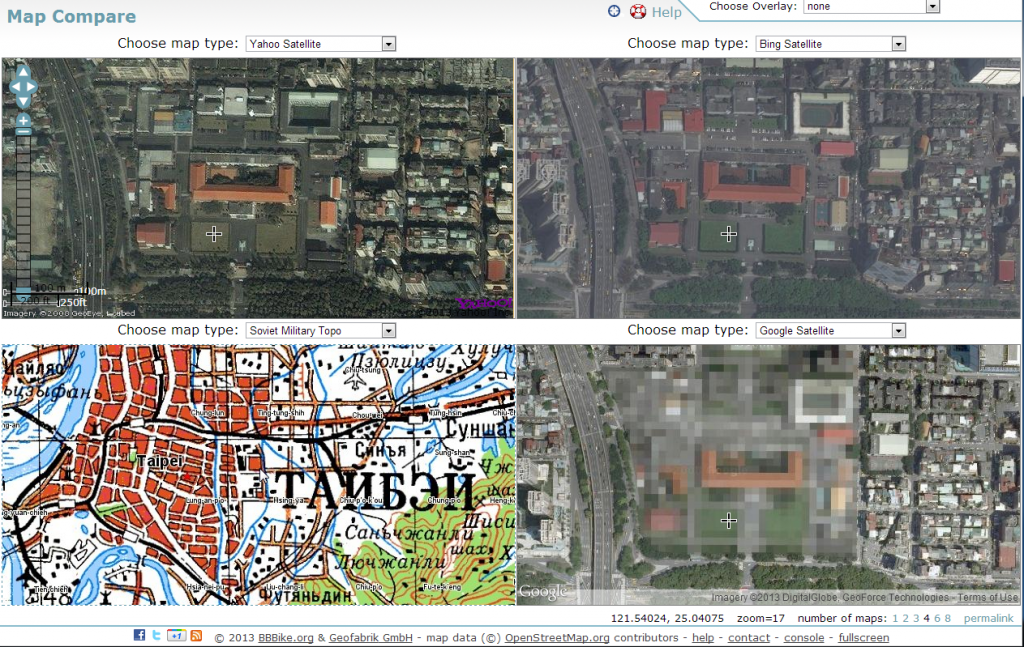Open the OpenStreetMap.org footer link
The width and height of the screenshot is (1024, 647).
coord(557,637)
